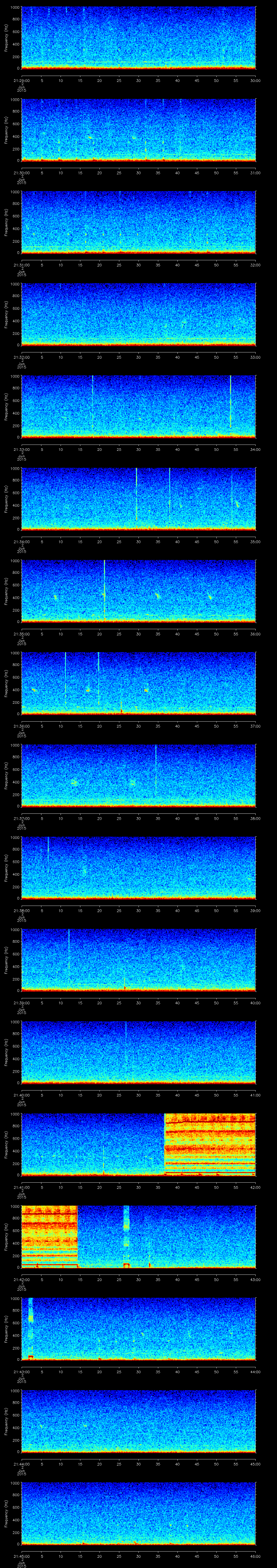277x1568 pixels.
Task: Click the '41:00' end time label
Action: [256, 1095]
